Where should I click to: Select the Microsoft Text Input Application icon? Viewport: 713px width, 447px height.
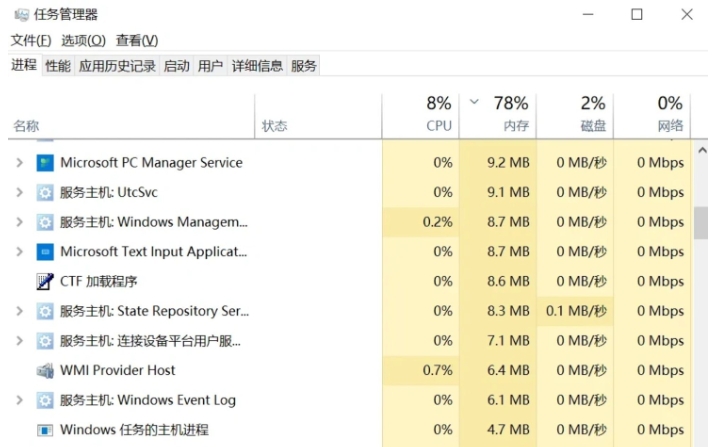tap(45, 252)
